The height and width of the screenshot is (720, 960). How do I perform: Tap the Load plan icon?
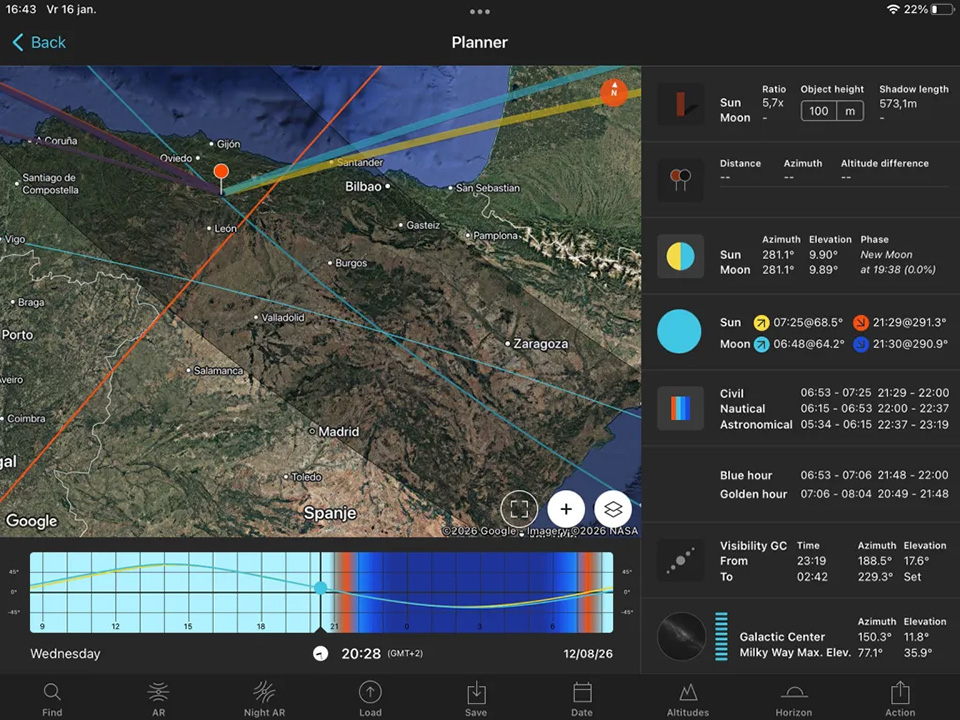370,698
